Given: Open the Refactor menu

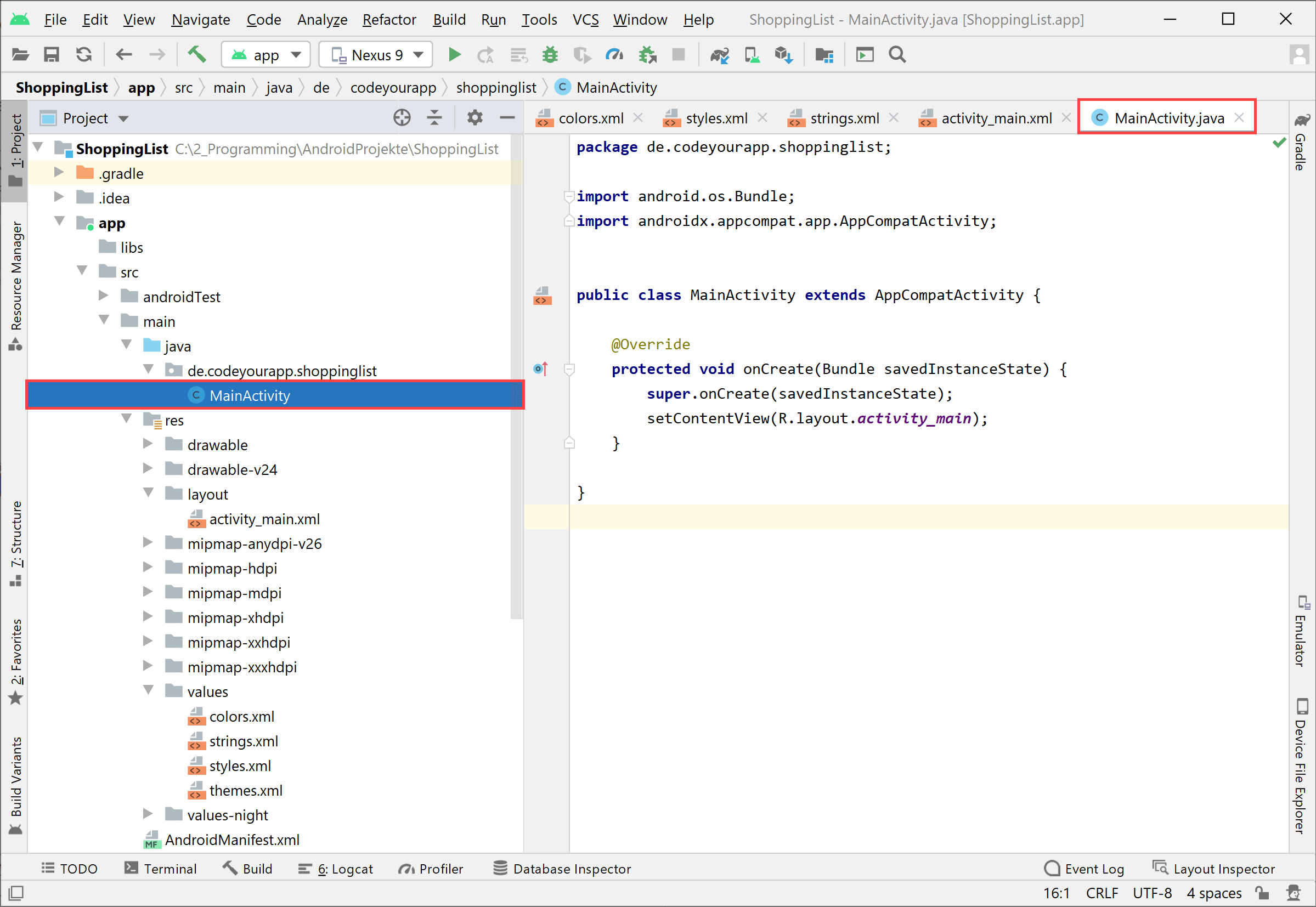Looking at the screenshot, I should pos(389,19).
